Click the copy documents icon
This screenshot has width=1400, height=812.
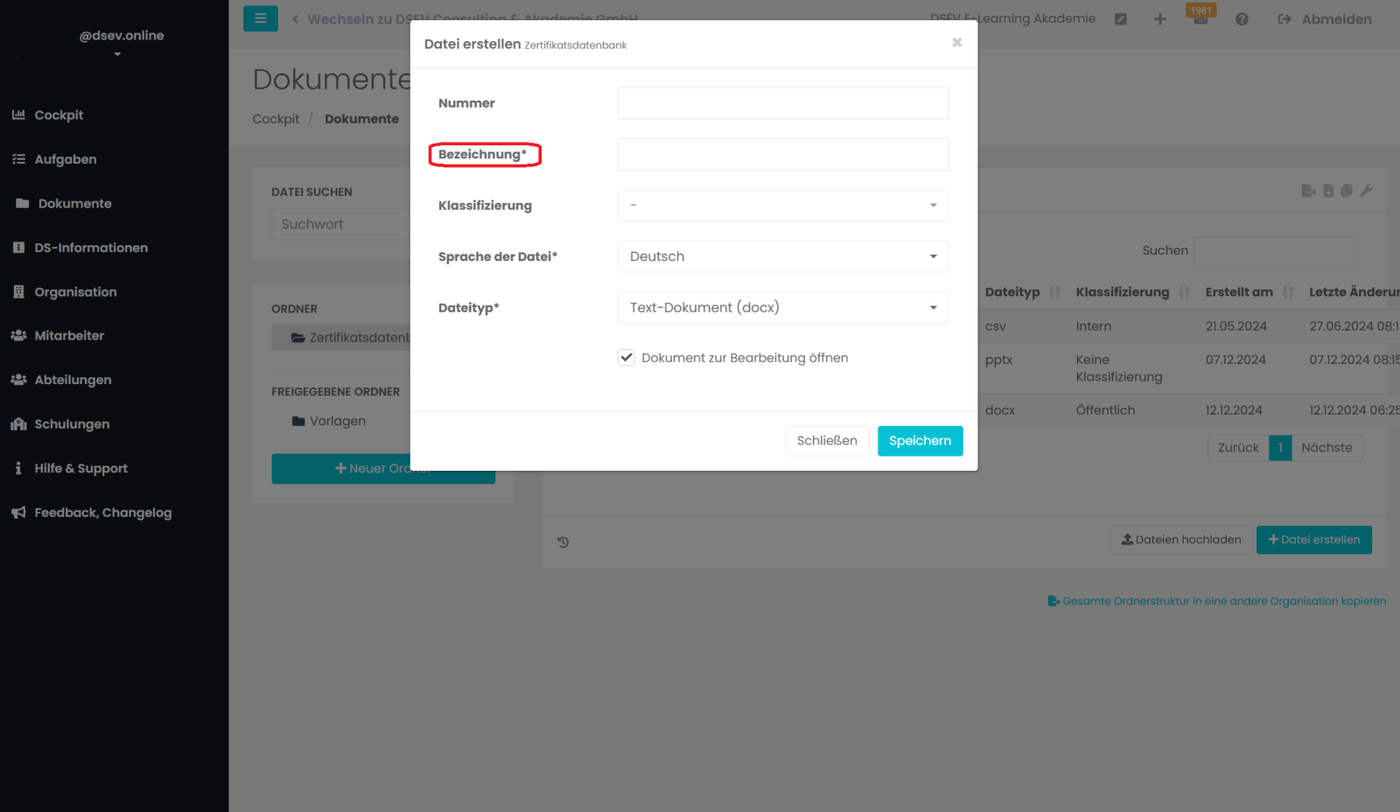[x=1347, y=190]
